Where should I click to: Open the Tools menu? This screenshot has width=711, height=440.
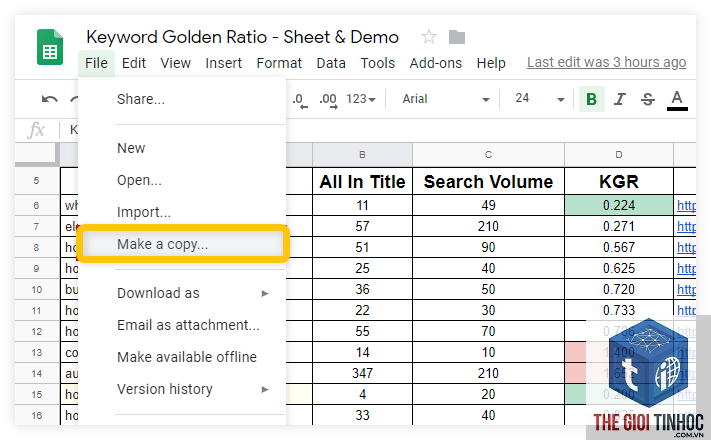tap(378, 63)
